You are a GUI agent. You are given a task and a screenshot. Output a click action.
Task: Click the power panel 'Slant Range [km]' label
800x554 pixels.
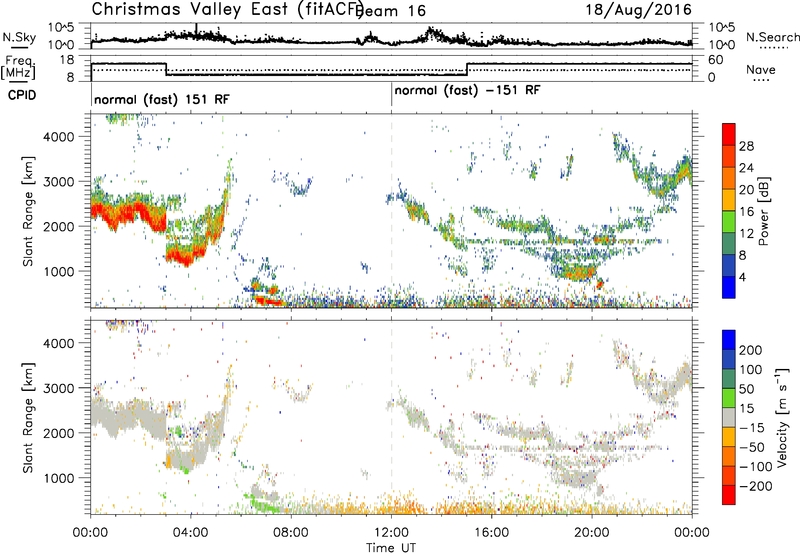coord(28,211)
